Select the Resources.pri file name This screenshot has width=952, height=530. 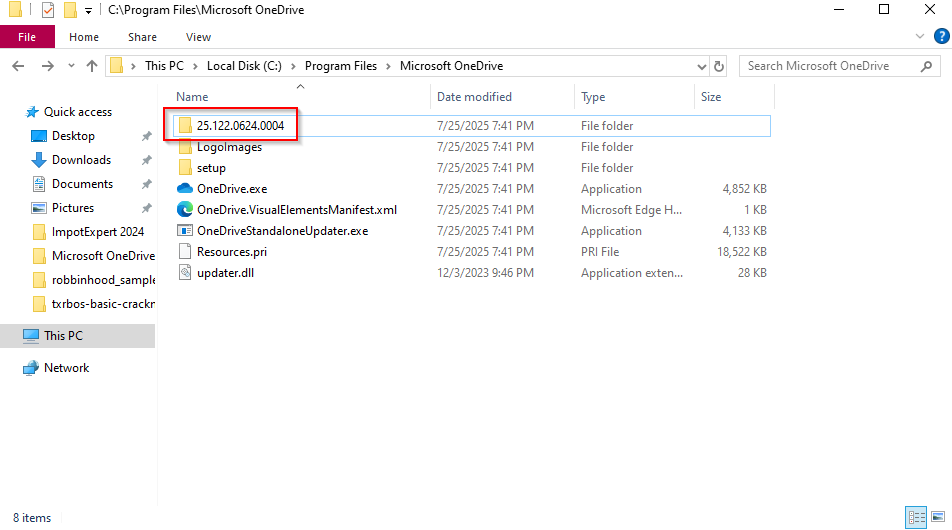232,251
